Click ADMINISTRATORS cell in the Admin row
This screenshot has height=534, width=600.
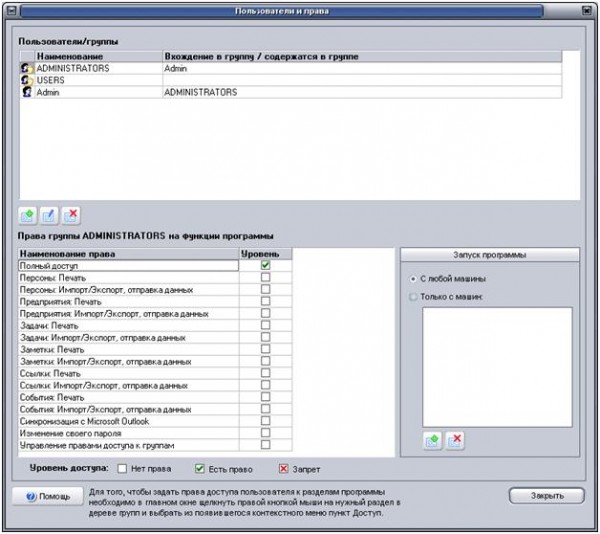coord(201,92)
